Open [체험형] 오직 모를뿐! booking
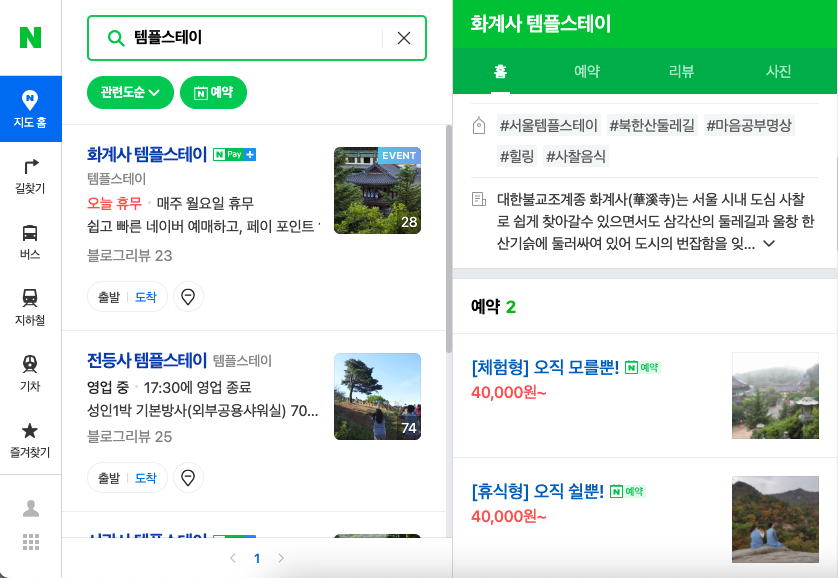Viewport: 838px width, 578px height. pos(545,368)
